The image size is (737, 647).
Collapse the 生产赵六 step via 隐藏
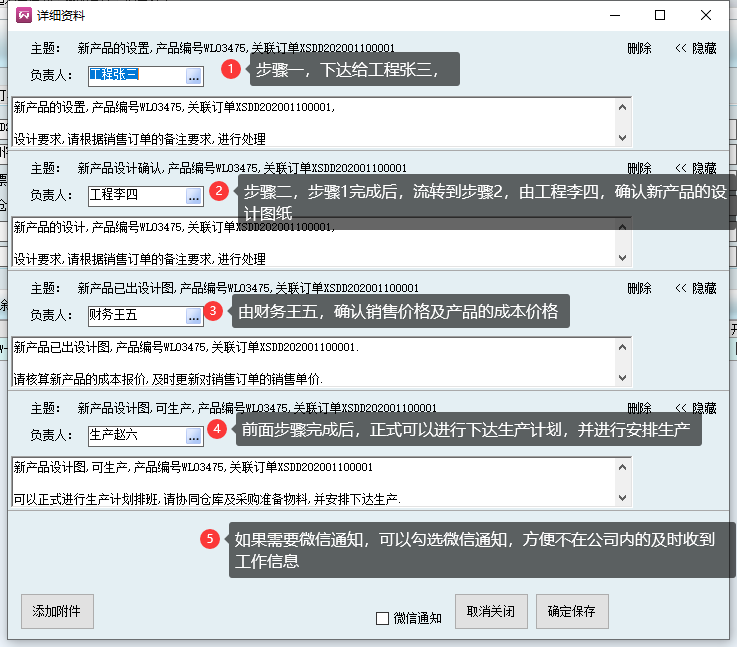coord(696,408)
